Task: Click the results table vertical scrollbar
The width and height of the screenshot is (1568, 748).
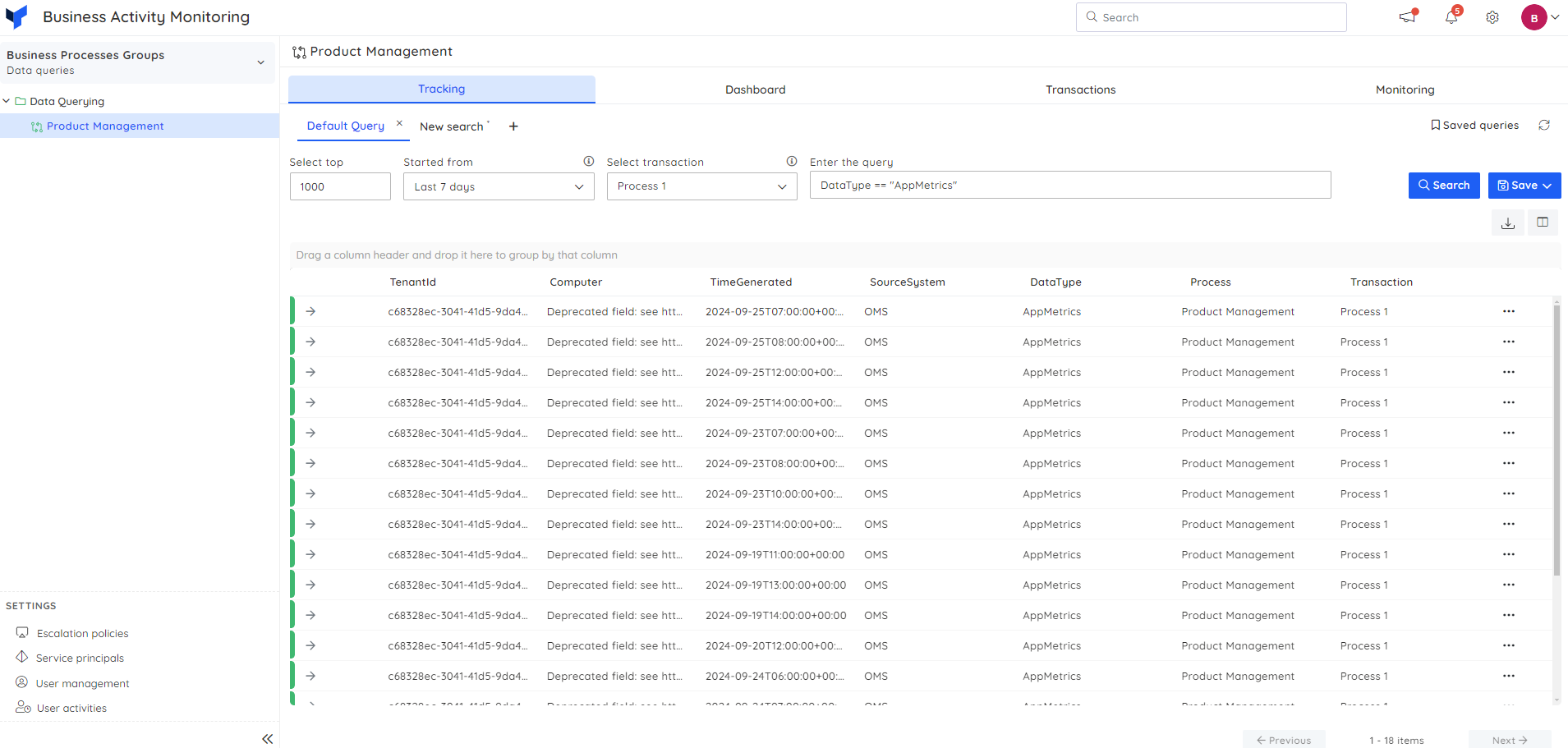Action: [1557, 439]
